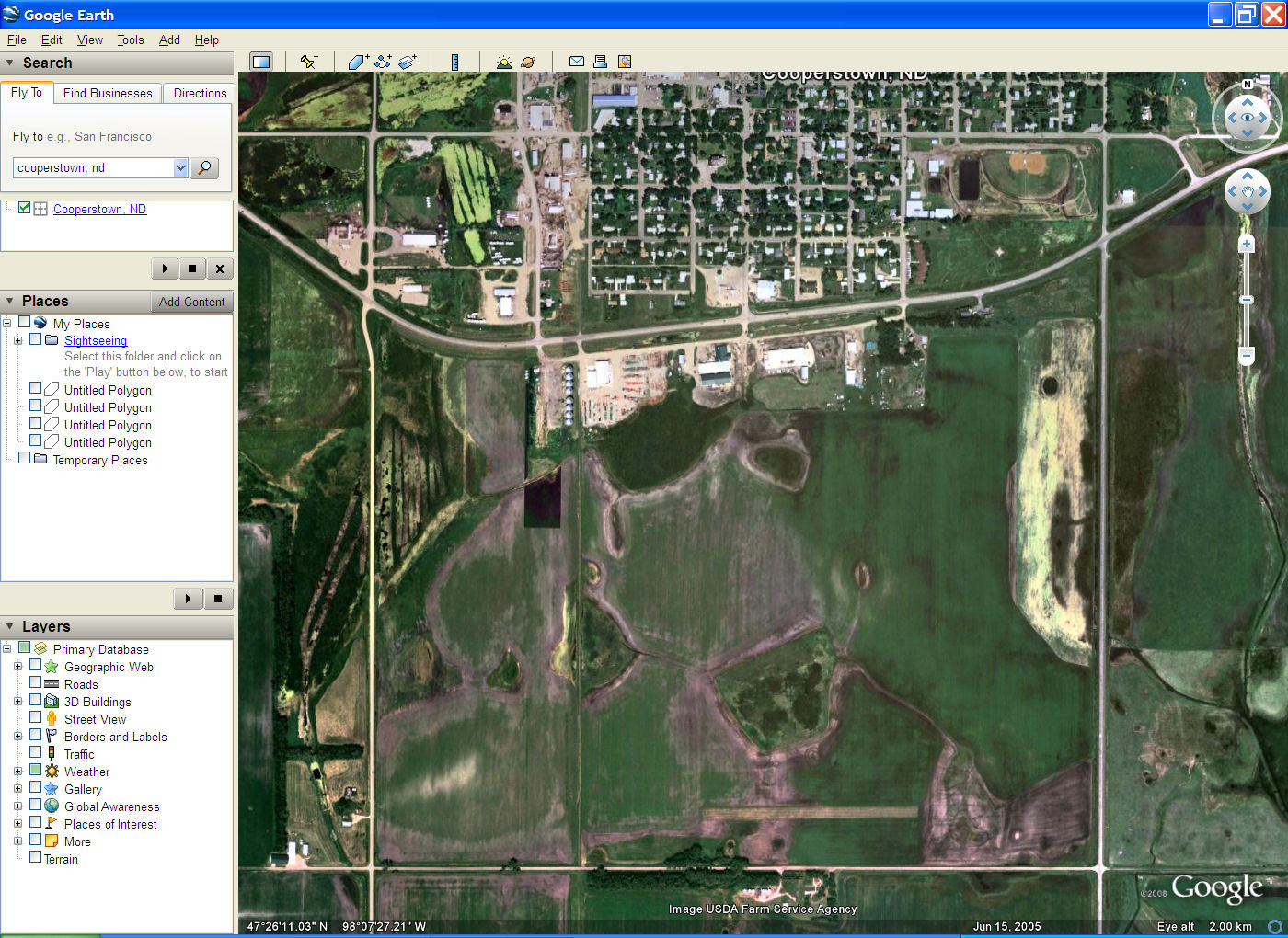This screenshot has width=1288, height=938.
Task: Open the View menu
Action: (90, 40)
